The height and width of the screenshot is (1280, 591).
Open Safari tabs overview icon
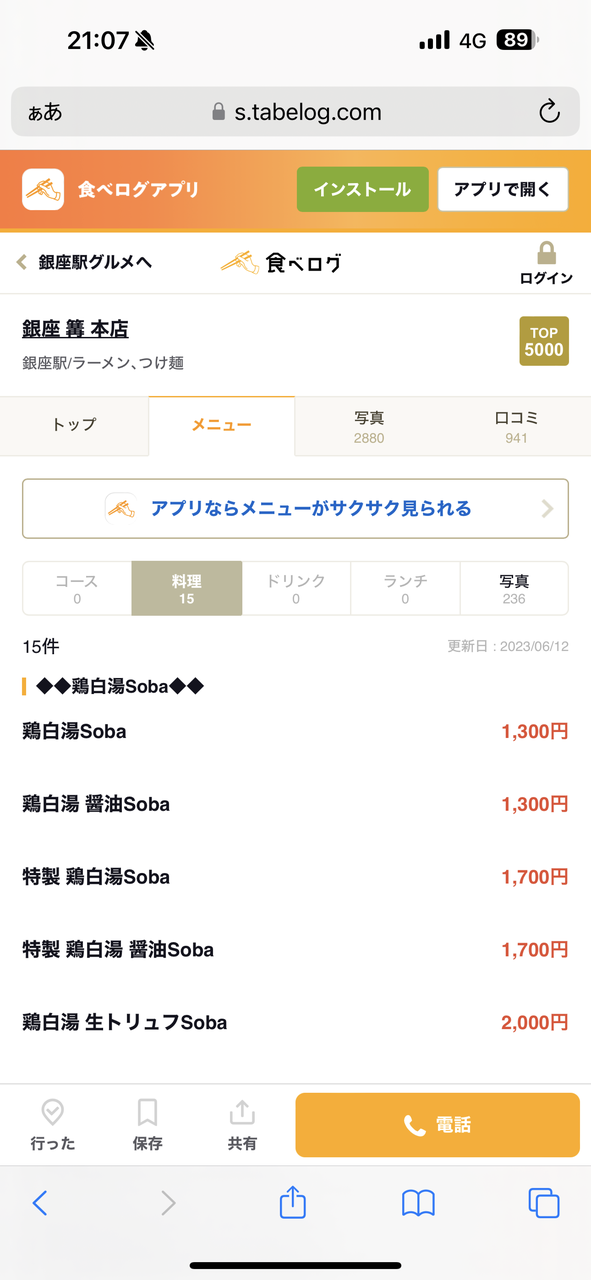click(544, 1202)
